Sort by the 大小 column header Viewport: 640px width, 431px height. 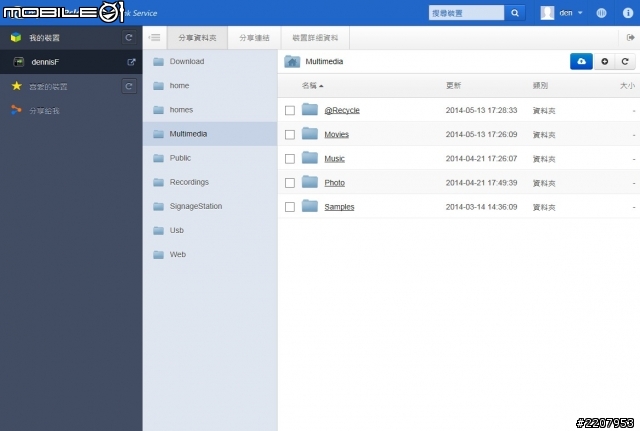[627, 86]
